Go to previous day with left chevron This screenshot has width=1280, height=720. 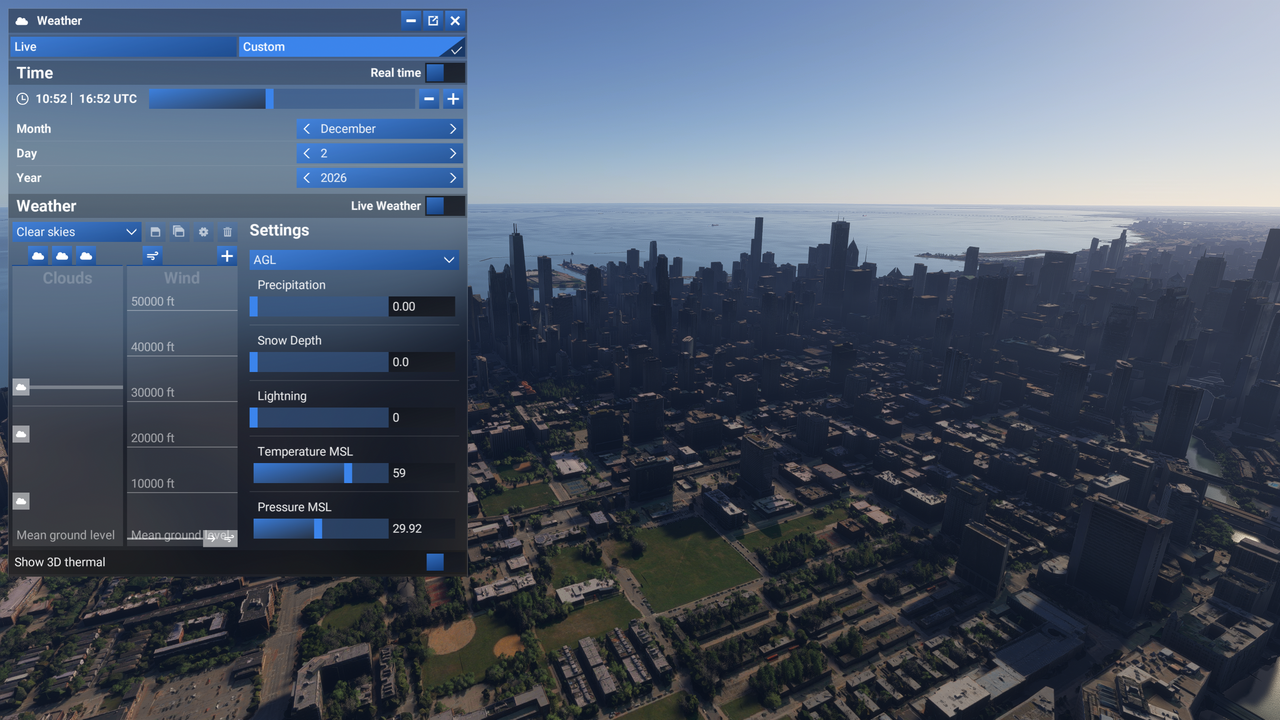coord(307,154)
